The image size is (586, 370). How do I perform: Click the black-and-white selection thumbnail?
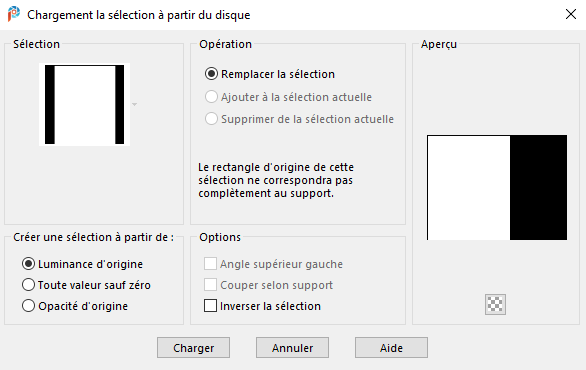point(84,104)
